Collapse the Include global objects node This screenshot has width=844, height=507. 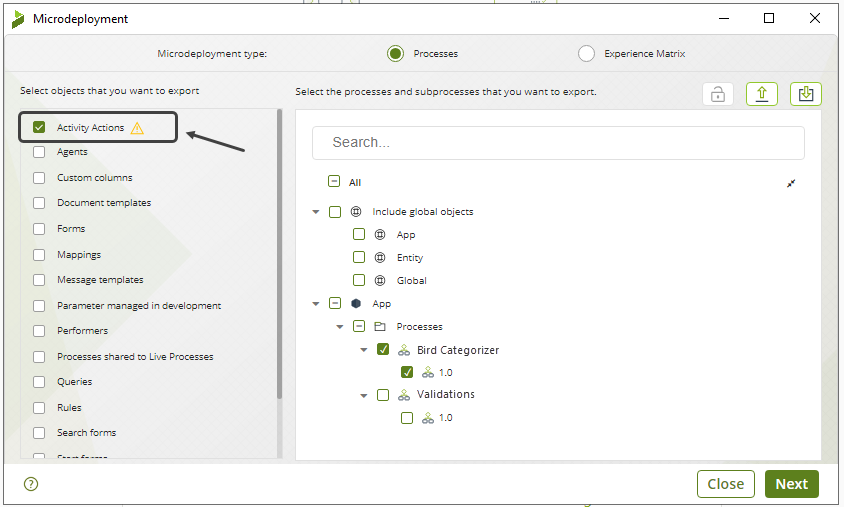click(316, 212)
